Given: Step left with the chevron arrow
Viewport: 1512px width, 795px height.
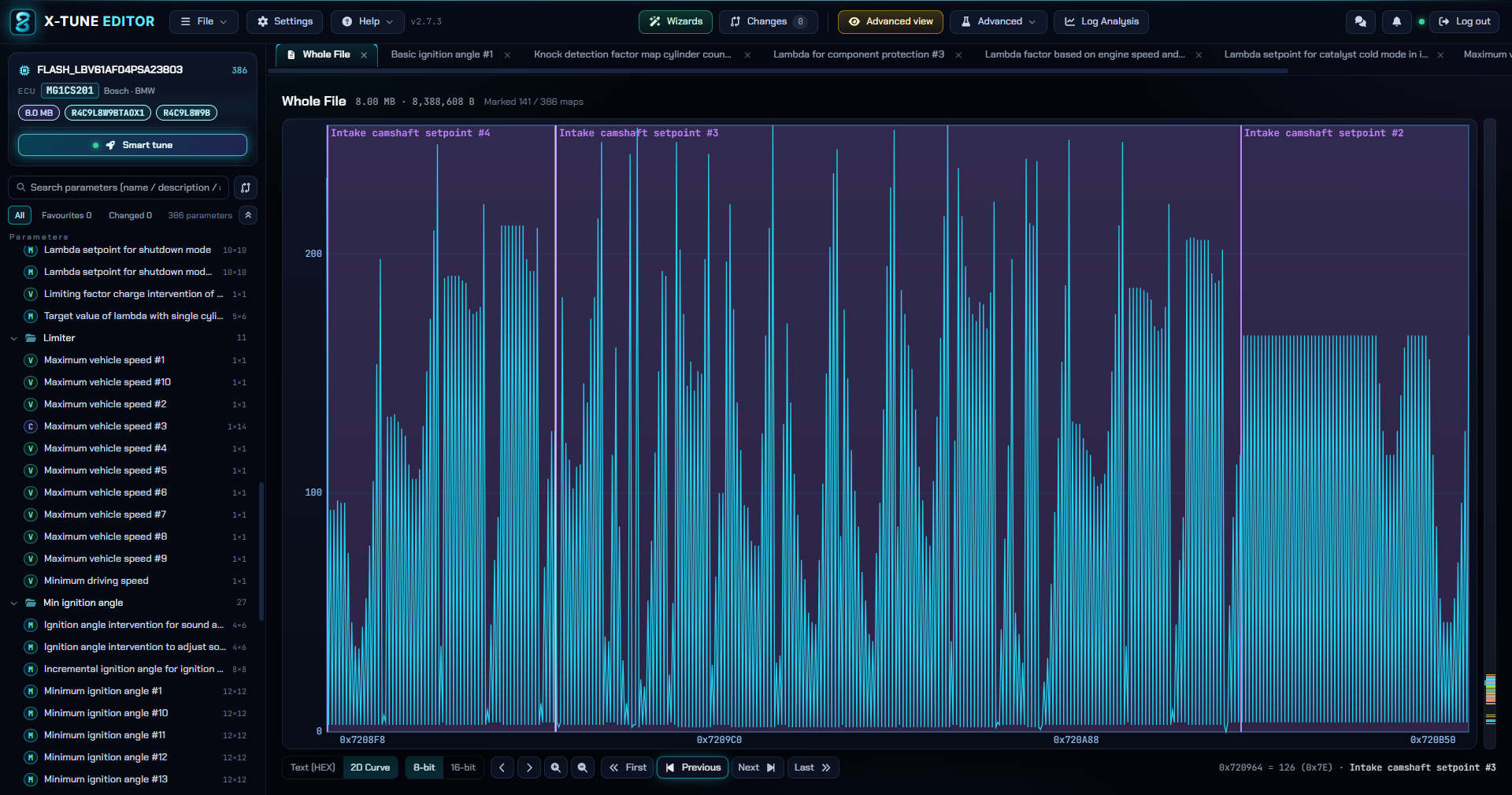Looking at the screenshot, I should click(502, 767).
